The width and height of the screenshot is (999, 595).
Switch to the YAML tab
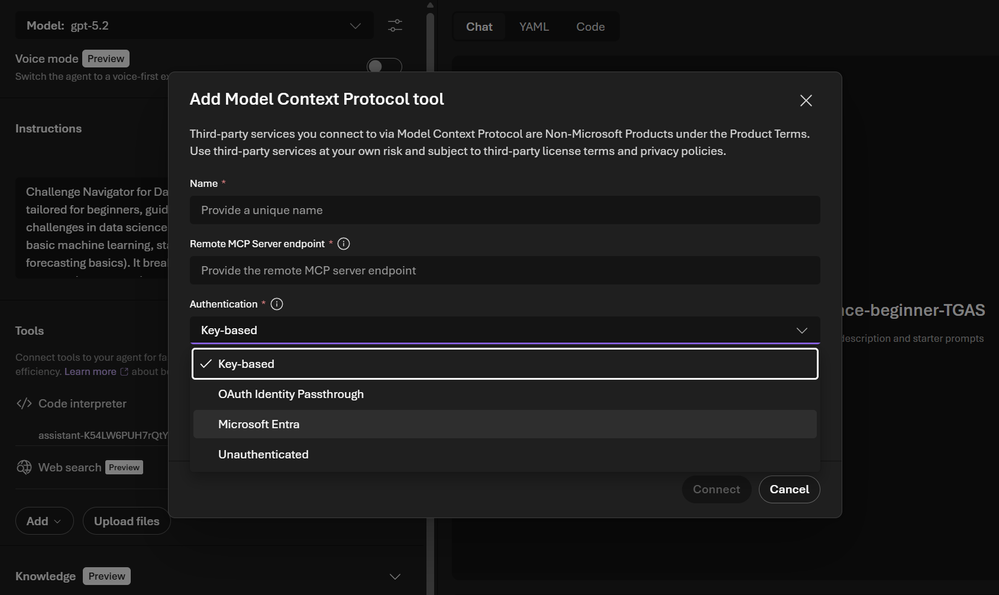[534, 26]
